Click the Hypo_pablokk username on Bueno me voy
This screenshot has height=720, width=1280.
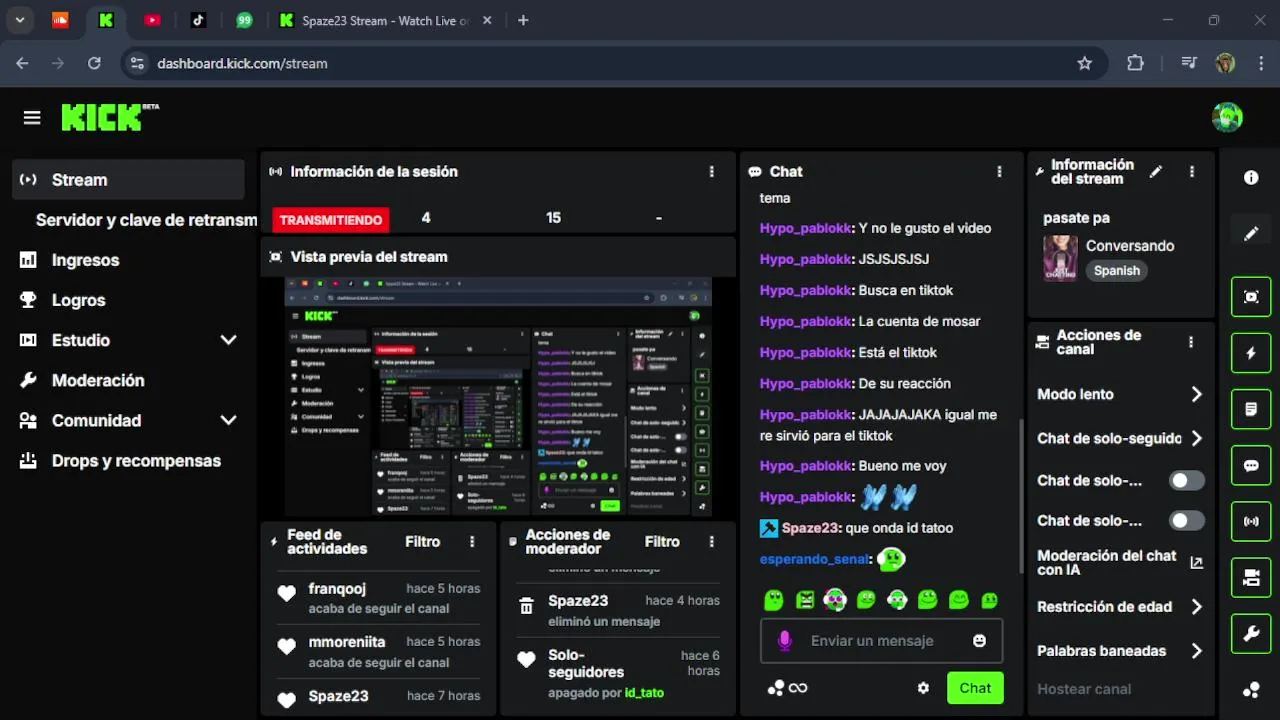pyautogui.click(x=805, y=466)
